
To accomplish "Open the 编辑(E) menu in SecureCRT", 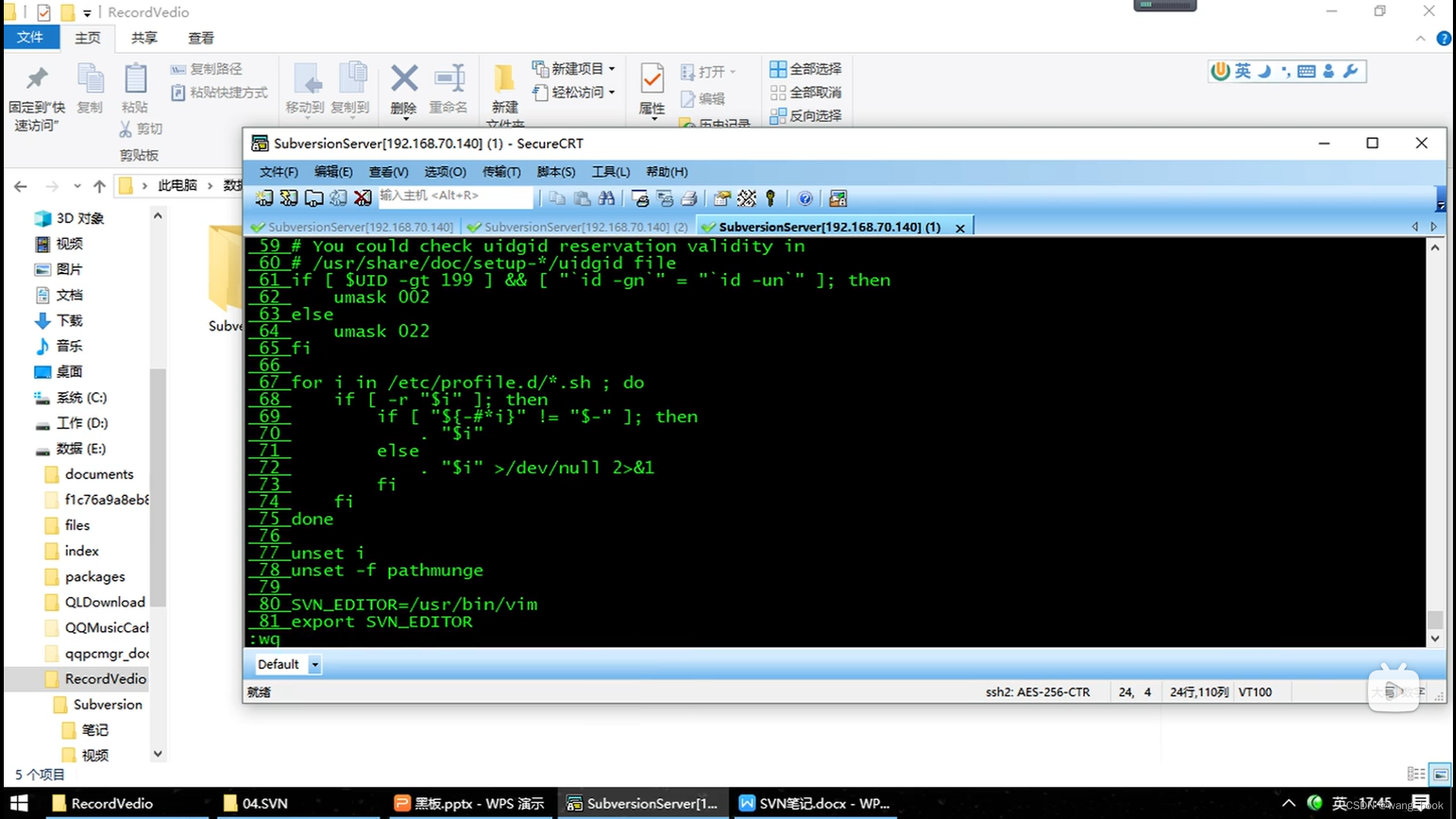I will [x=334, y=172].
